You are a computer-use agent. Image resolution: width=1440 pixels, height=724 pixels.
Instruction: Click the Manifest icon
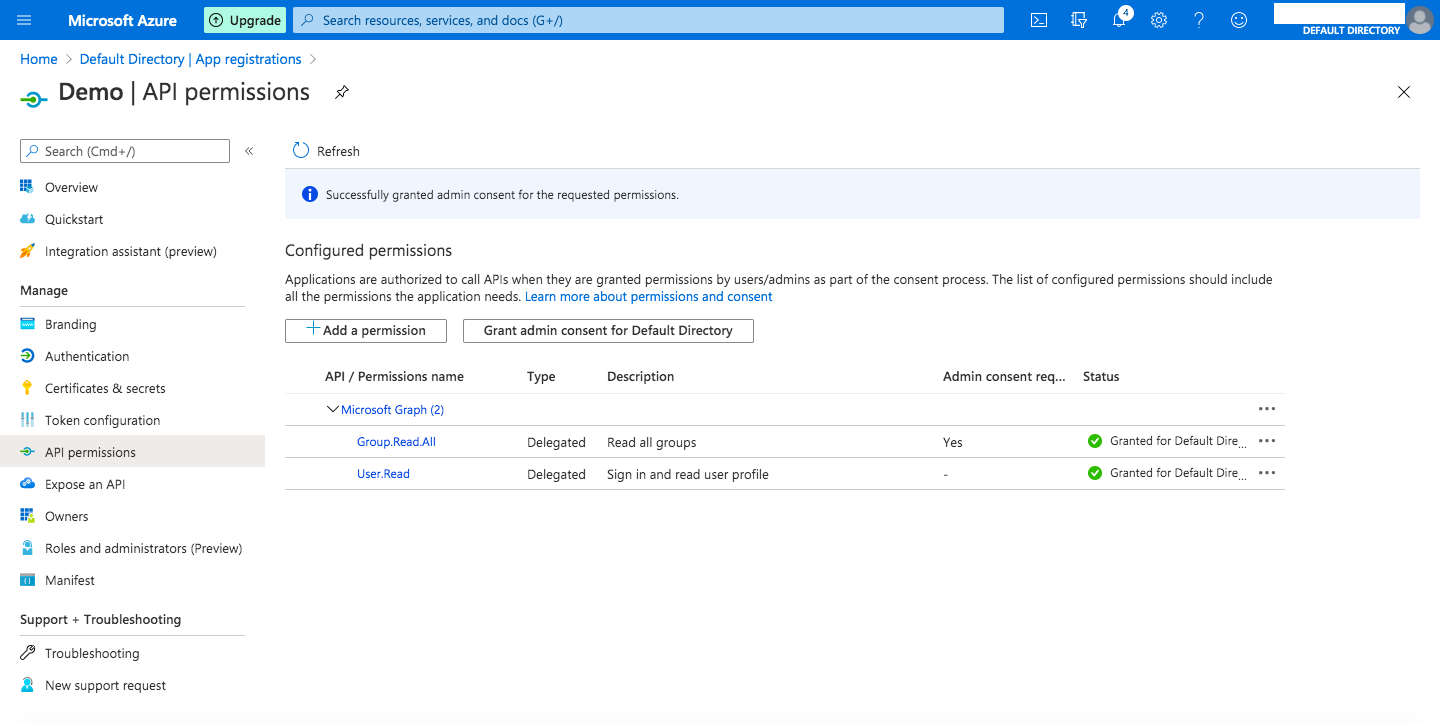tap(27, 580)
